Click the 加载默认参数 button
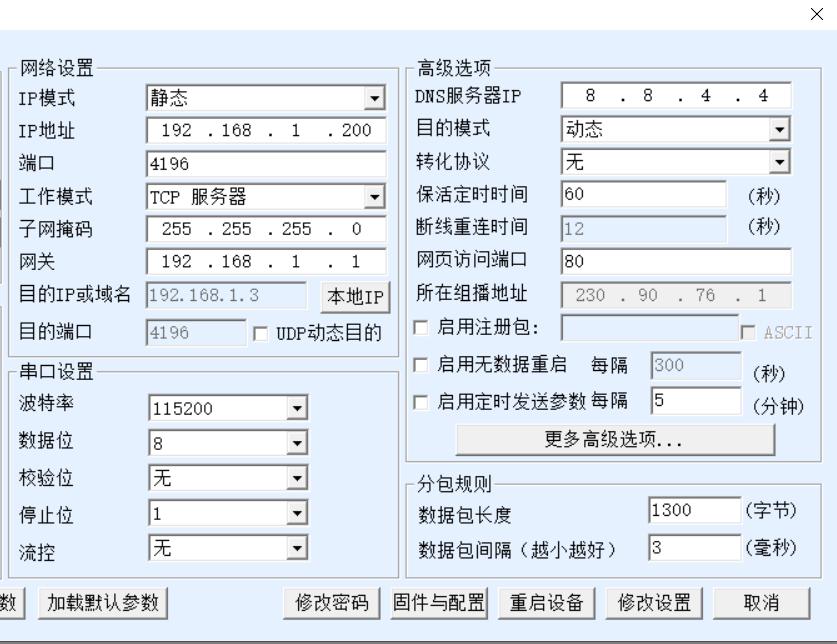Image resolution: width=837 pixels, height=644 pixels. (x=103, y=603)
